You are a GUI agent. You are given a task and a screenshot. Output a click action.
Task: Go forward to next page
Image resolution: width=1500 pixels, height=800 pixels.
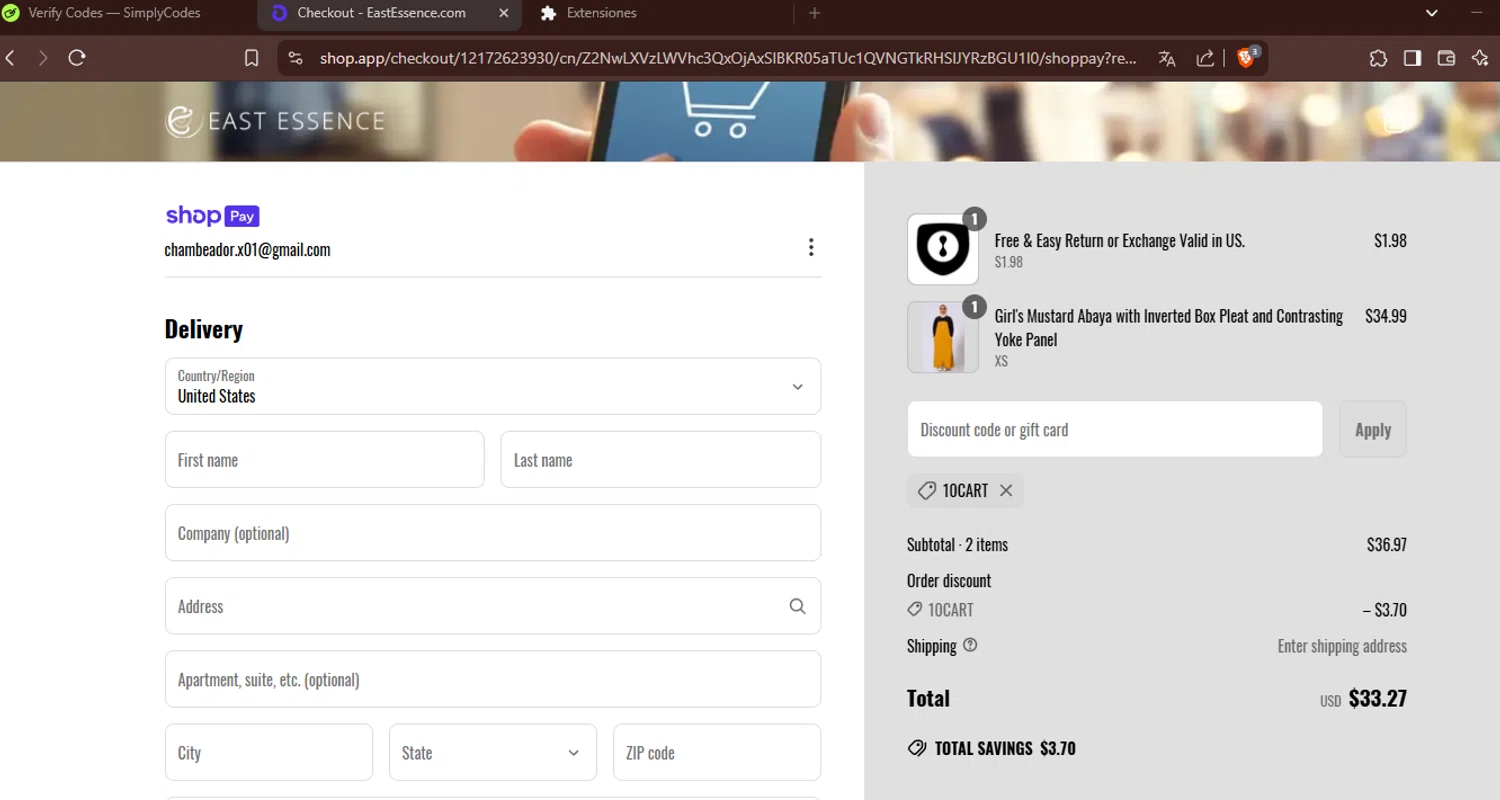point(43,58)
